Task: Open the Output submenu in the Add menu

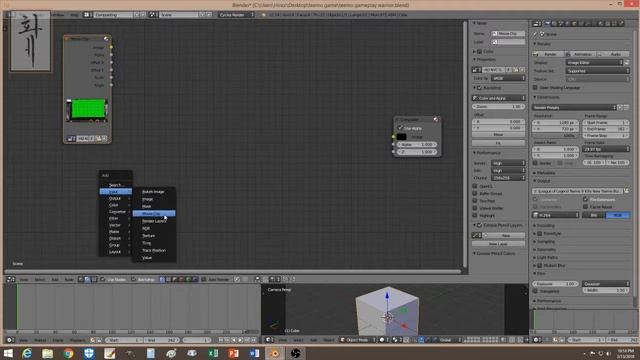Action: tap(116, 198)
